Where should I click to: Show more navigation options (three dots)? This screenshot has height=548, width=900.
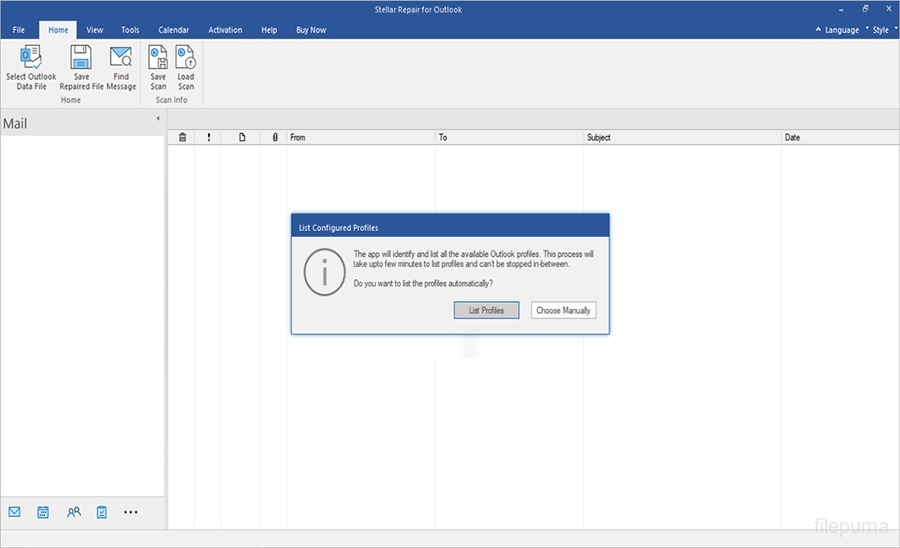131,512
